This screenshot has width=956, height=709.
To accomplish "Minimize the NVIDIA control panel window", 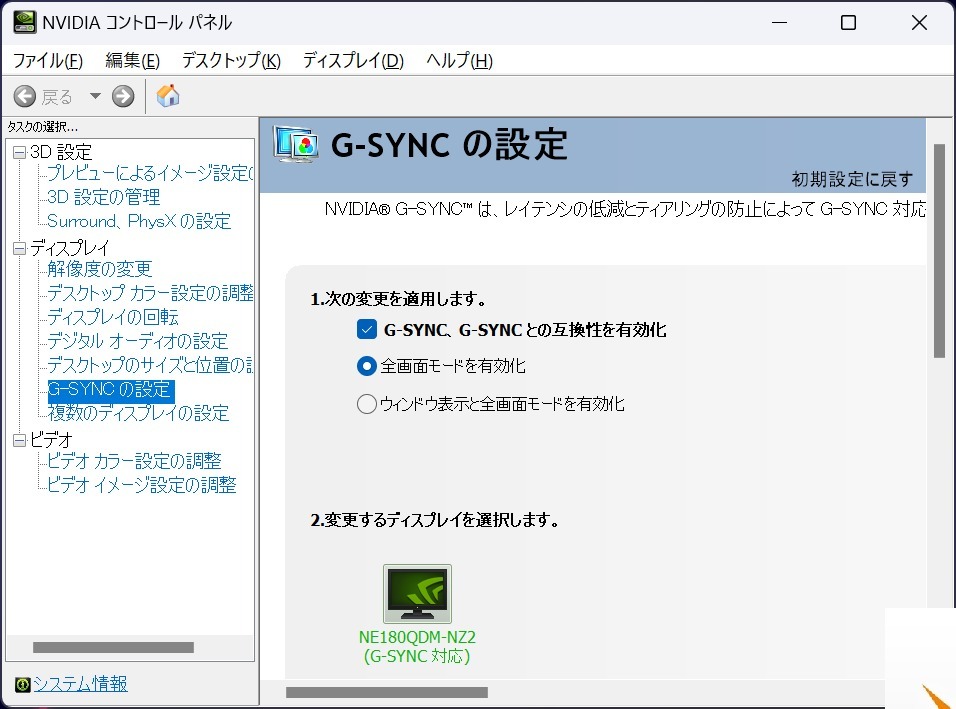I will [x=779, y=23].
